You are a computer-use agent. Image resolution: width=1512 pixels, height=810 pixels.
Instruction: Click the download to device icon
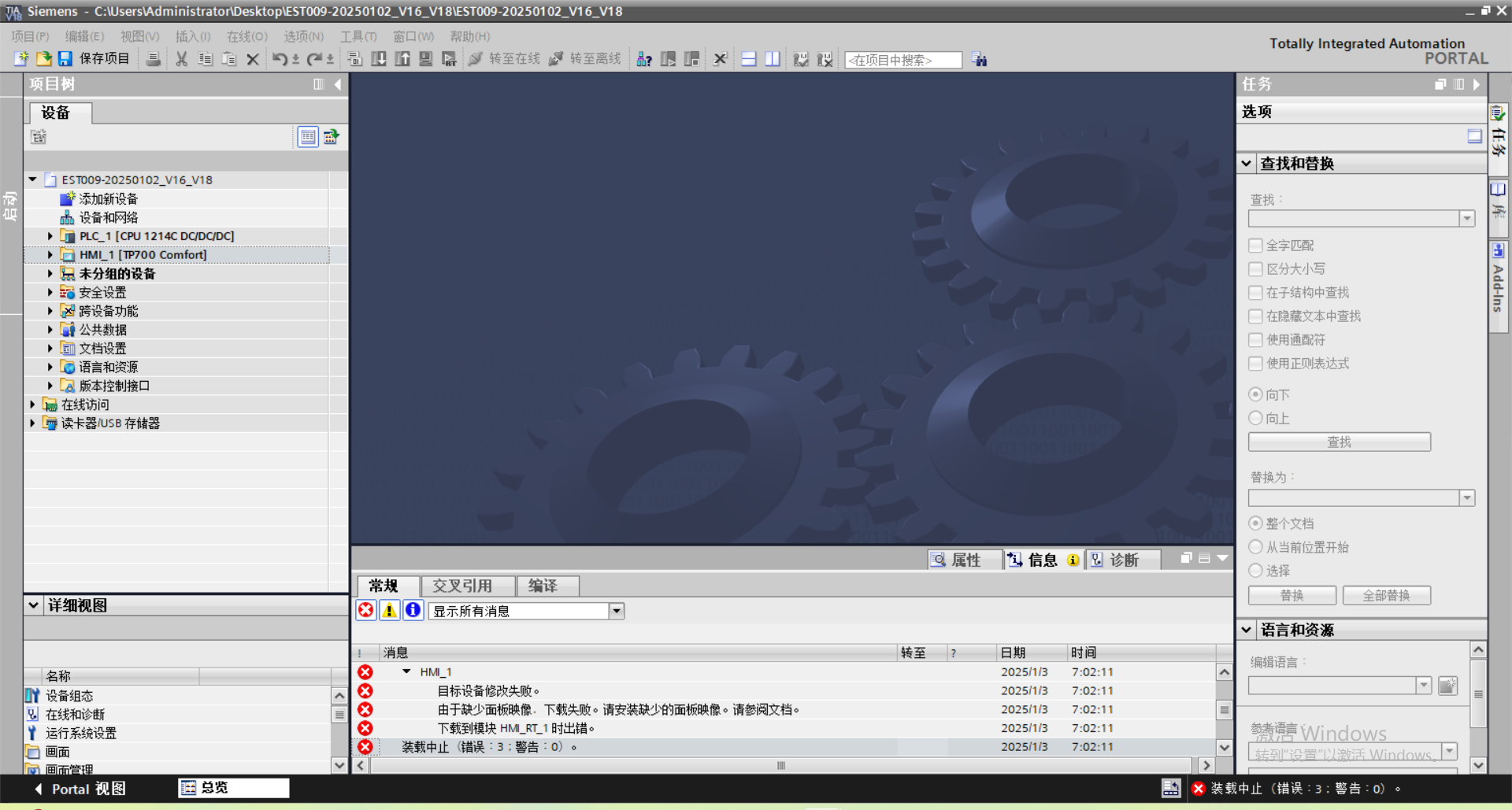[x=379, y=59]
